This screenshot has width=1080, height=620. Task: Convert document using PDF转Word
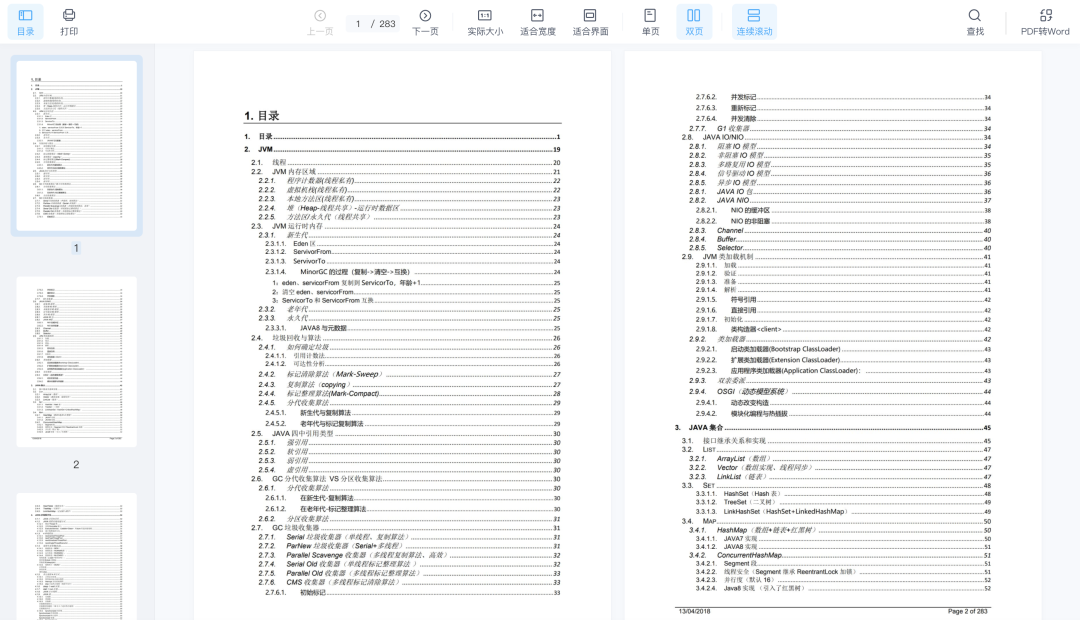point(1045,21)
